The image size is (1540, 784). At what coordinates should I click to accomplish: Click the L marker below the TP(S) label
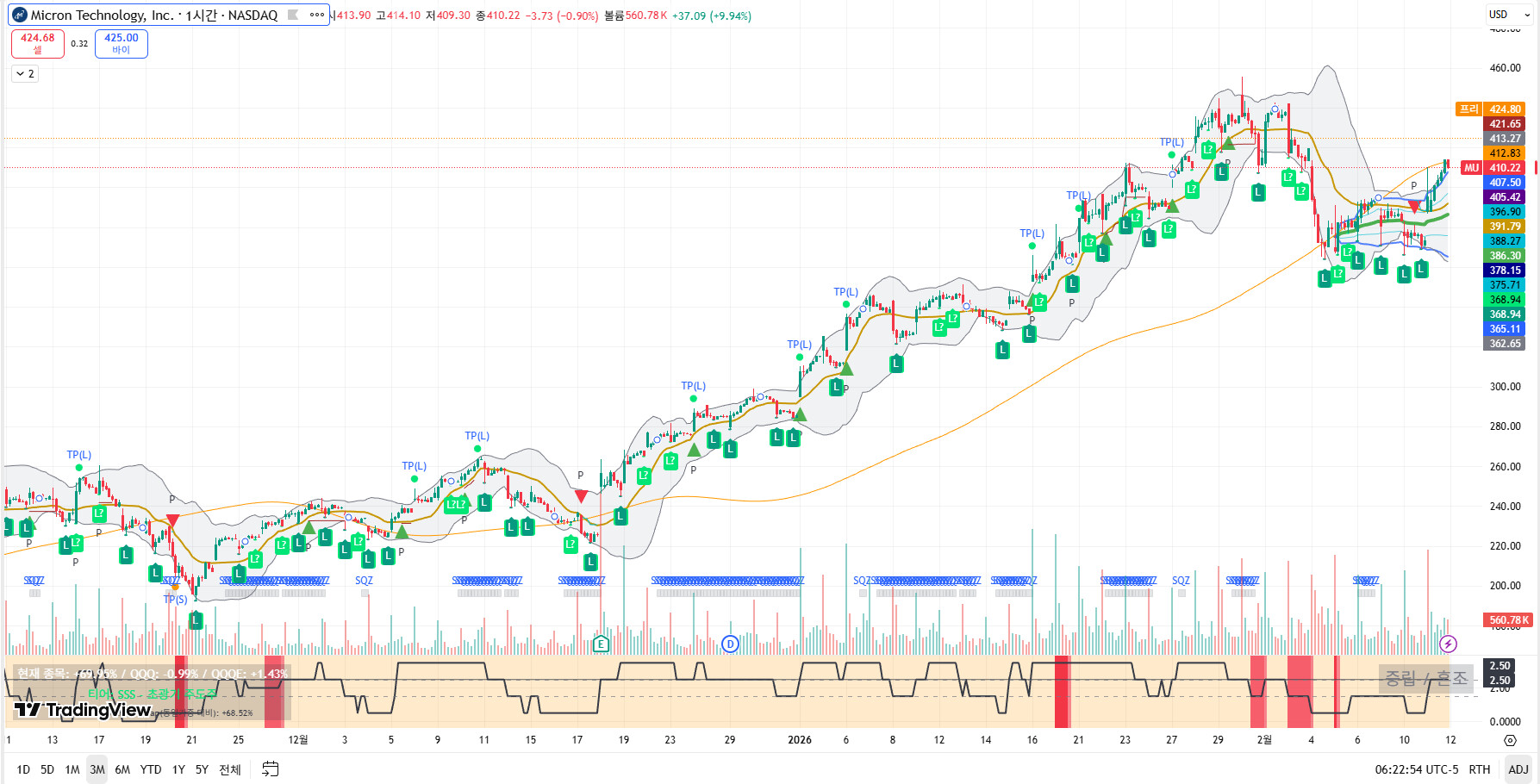(196, 619)
